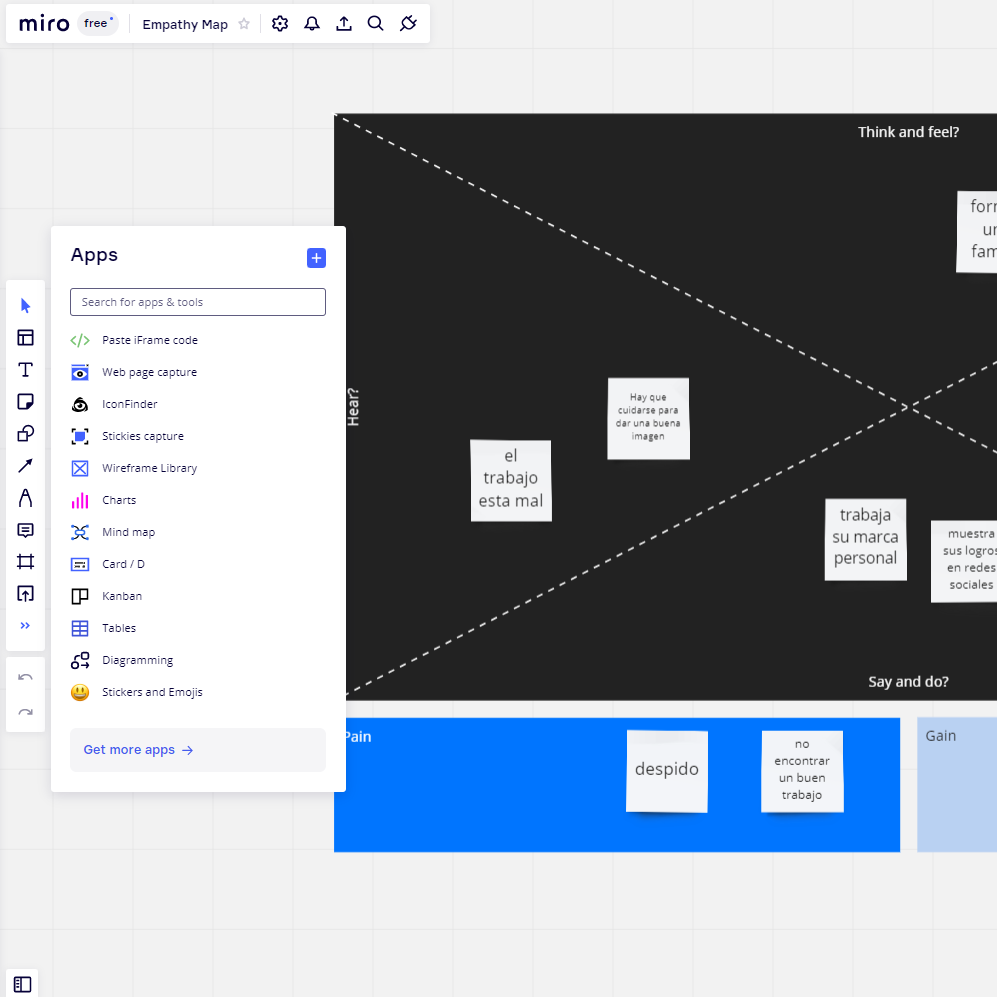
Task: Open Wireframe Library app
Action: tap(198, 468)
